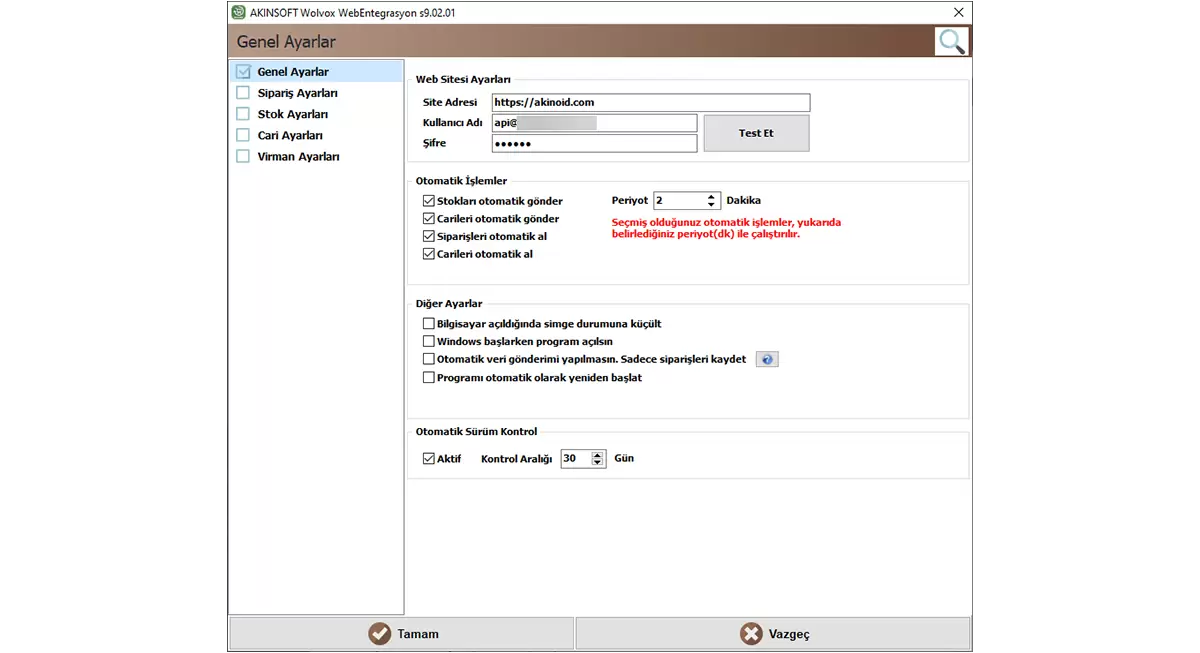
Task: Increase Periyot value with up arrow
Action: click(712, 196)
